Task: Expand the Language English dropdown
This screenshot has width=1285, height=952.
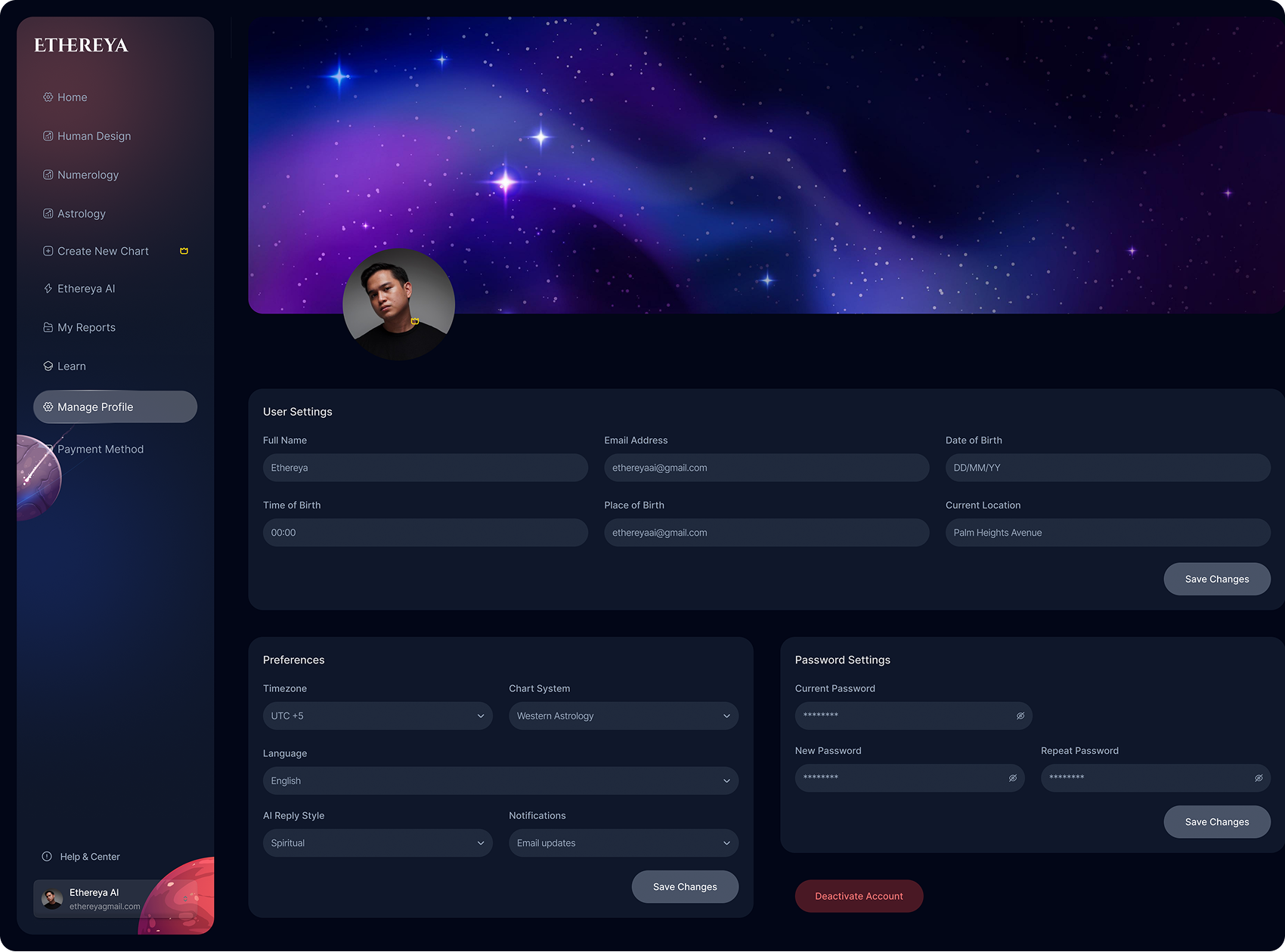Action: (500, 781)
